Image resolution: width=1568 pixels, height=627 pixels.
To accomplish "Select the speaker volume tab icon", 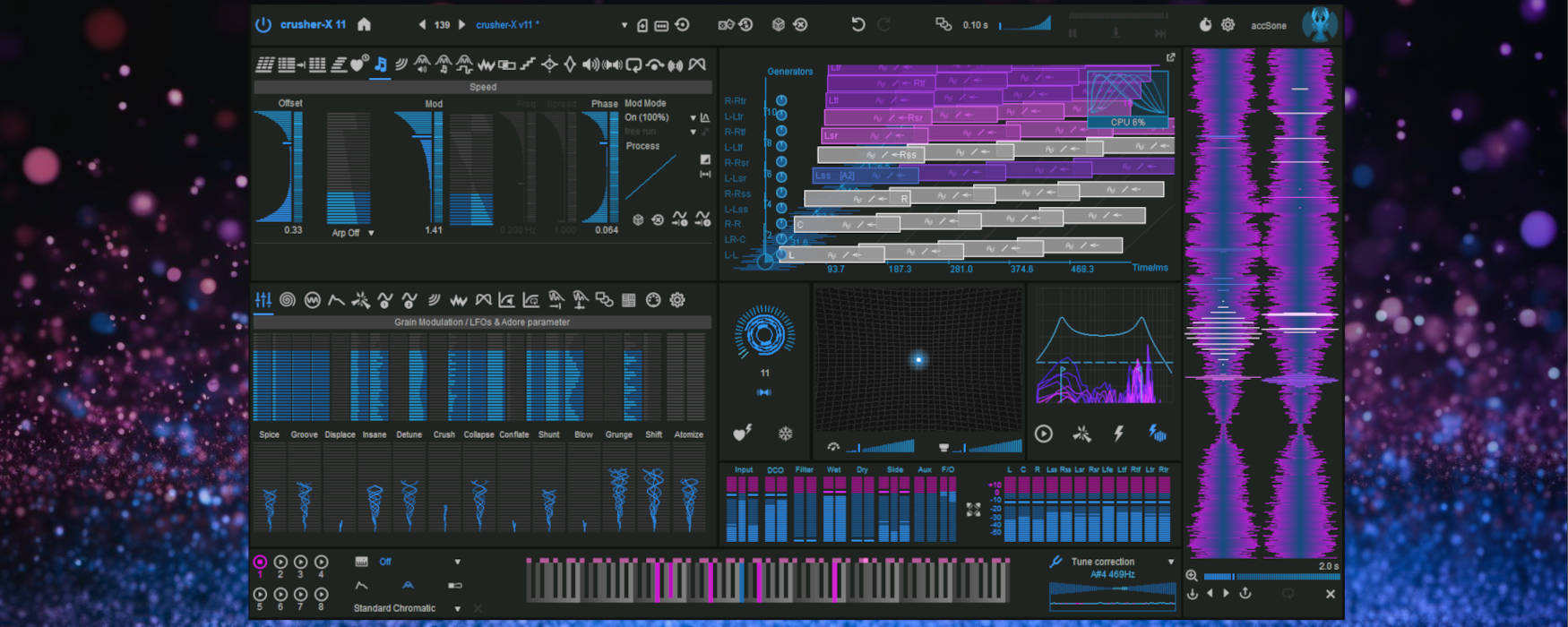I will (590, 64).
